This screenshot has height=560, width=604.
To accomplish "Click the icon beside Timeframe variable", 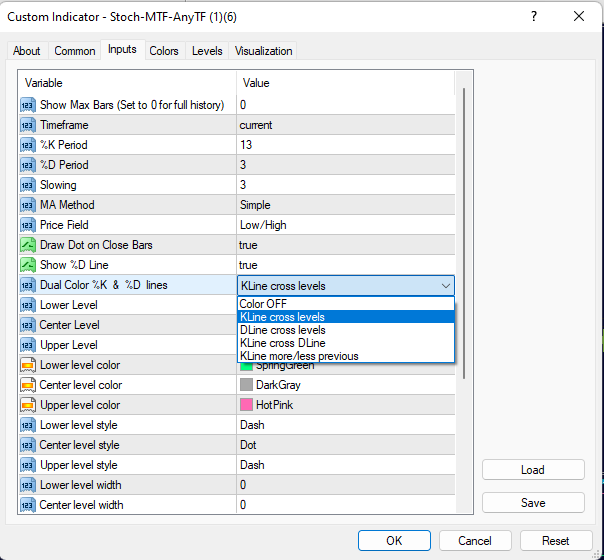I will (x=28, y=125).
